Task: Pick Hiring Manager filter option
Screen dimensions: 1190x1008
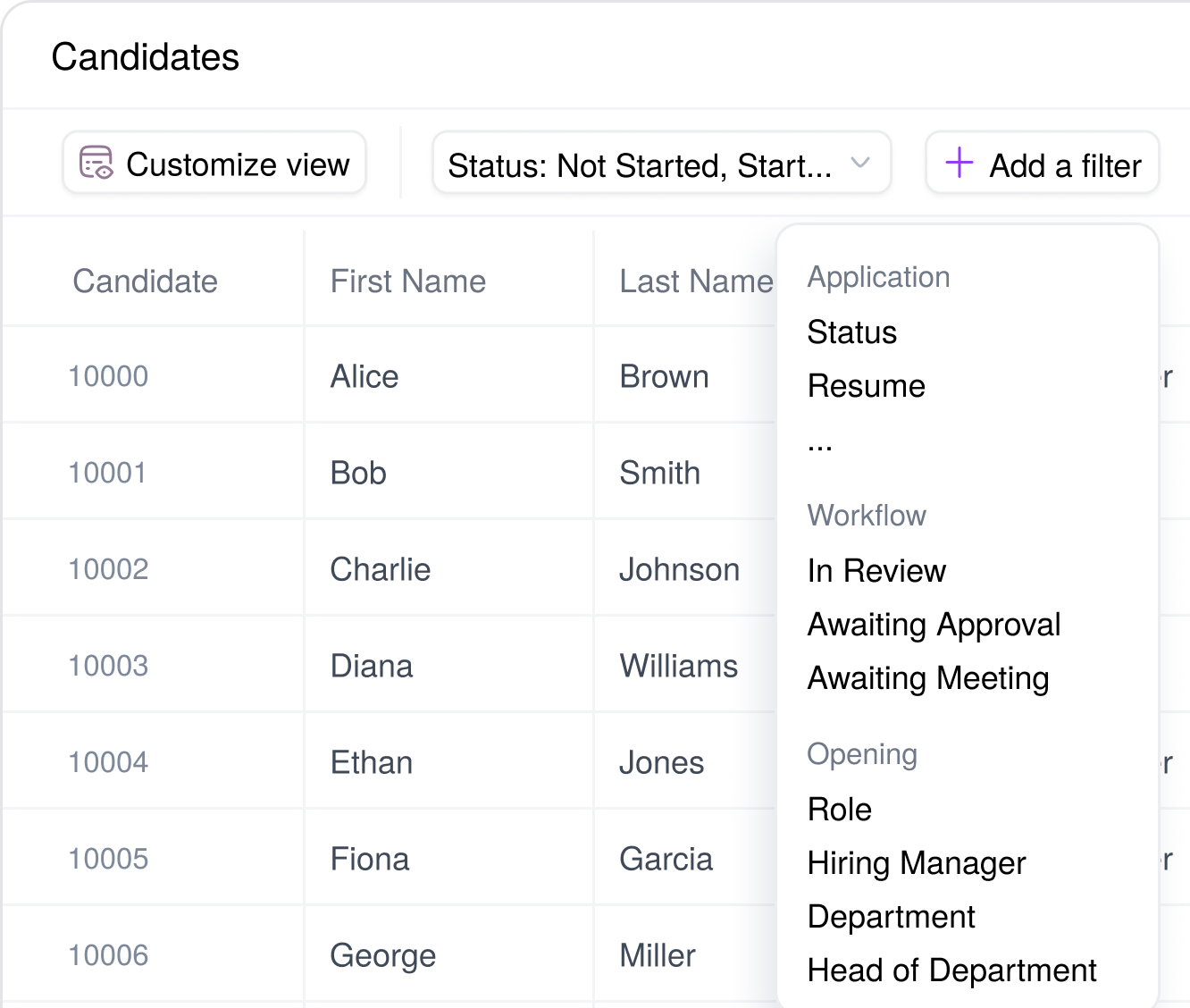Action: tap(916, 863)
